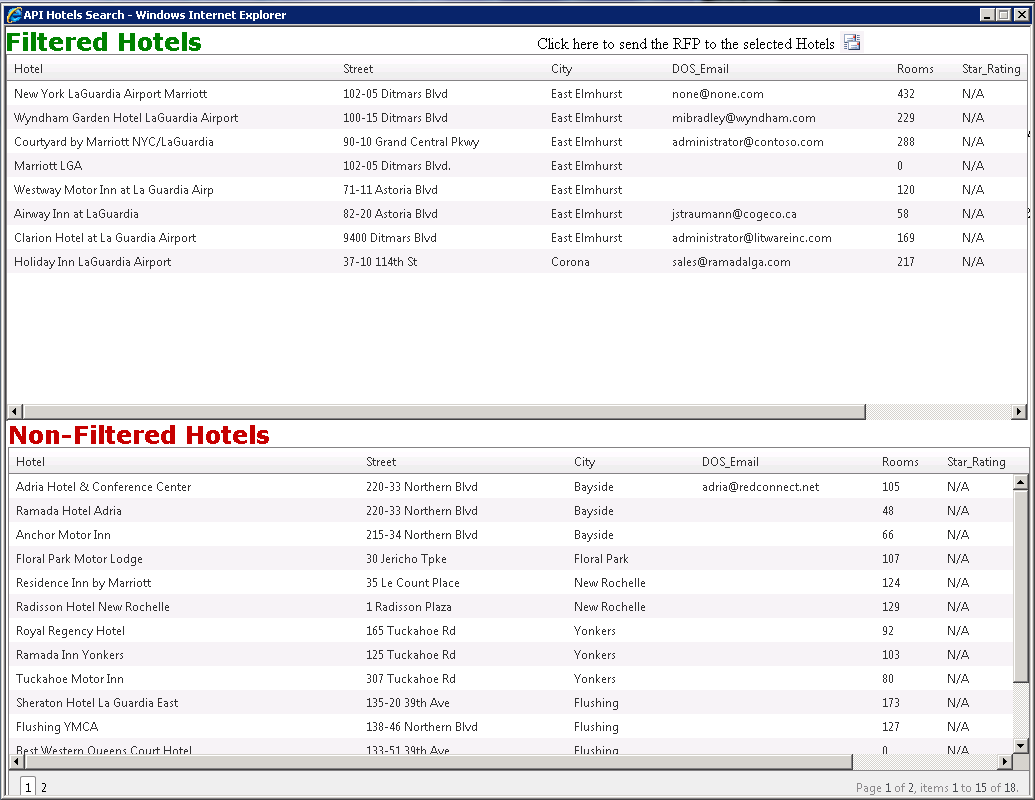Select New York LaGuardia Airport Marriott row
The height and width of the screenshot is (800, 1035).
517,94
